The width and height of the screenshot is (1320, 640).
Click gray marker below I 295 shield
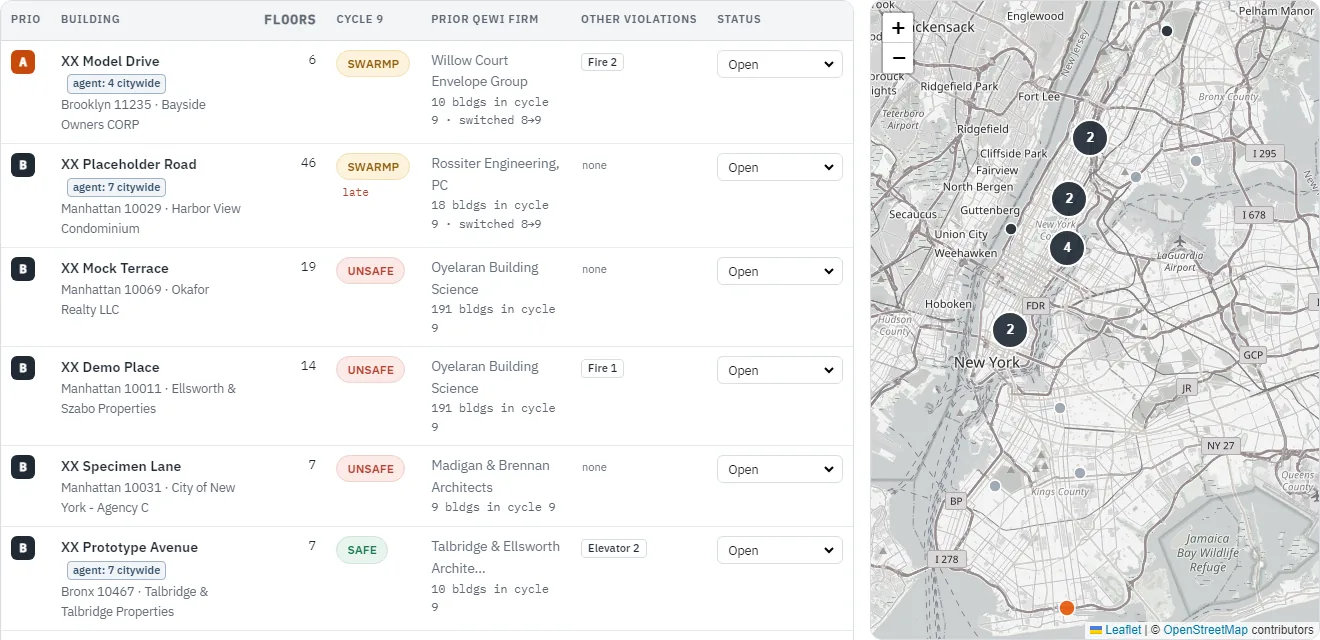pos(1196,160)
